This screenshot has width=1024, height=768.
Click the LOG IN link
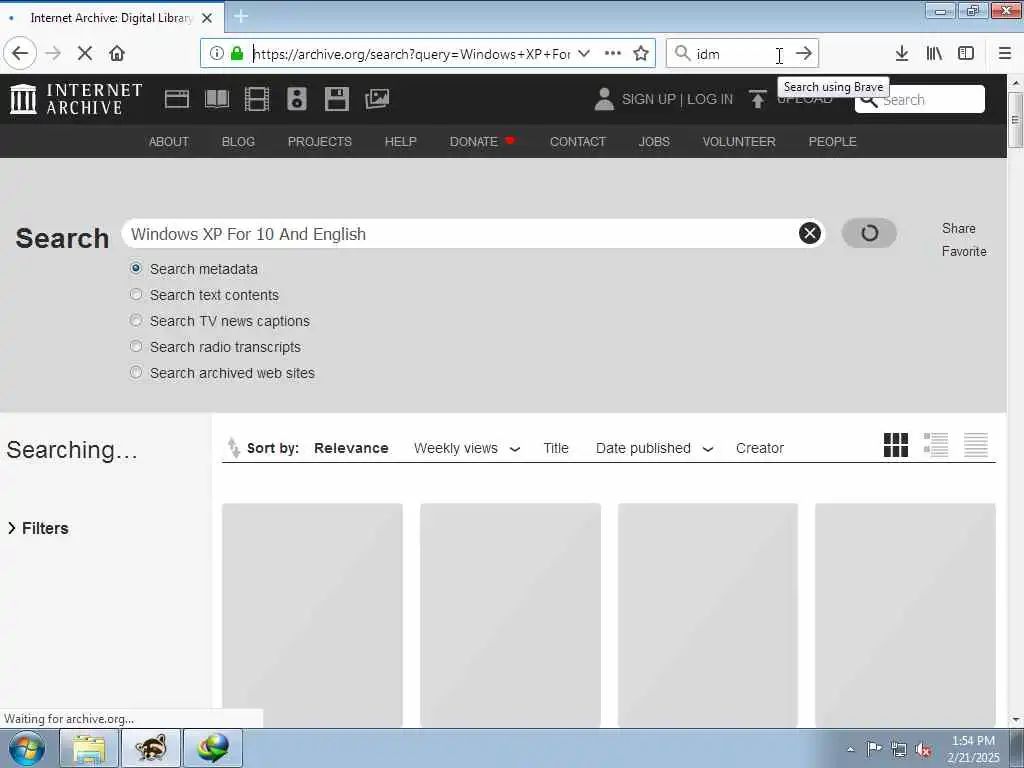710,99
